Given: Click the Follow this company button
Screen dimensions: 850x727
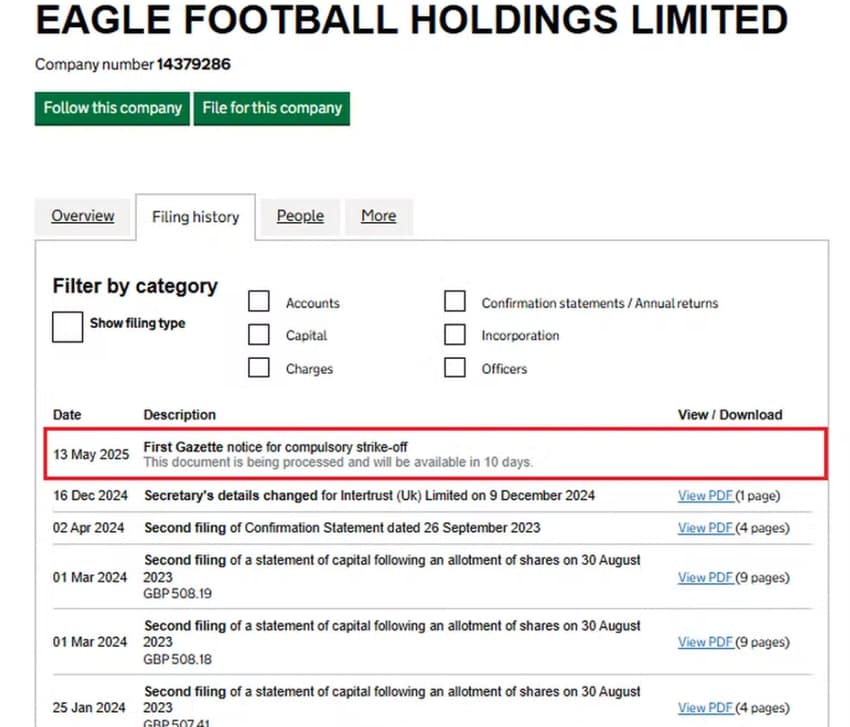Looking at the screenshot, I should (x=112, y=108).
